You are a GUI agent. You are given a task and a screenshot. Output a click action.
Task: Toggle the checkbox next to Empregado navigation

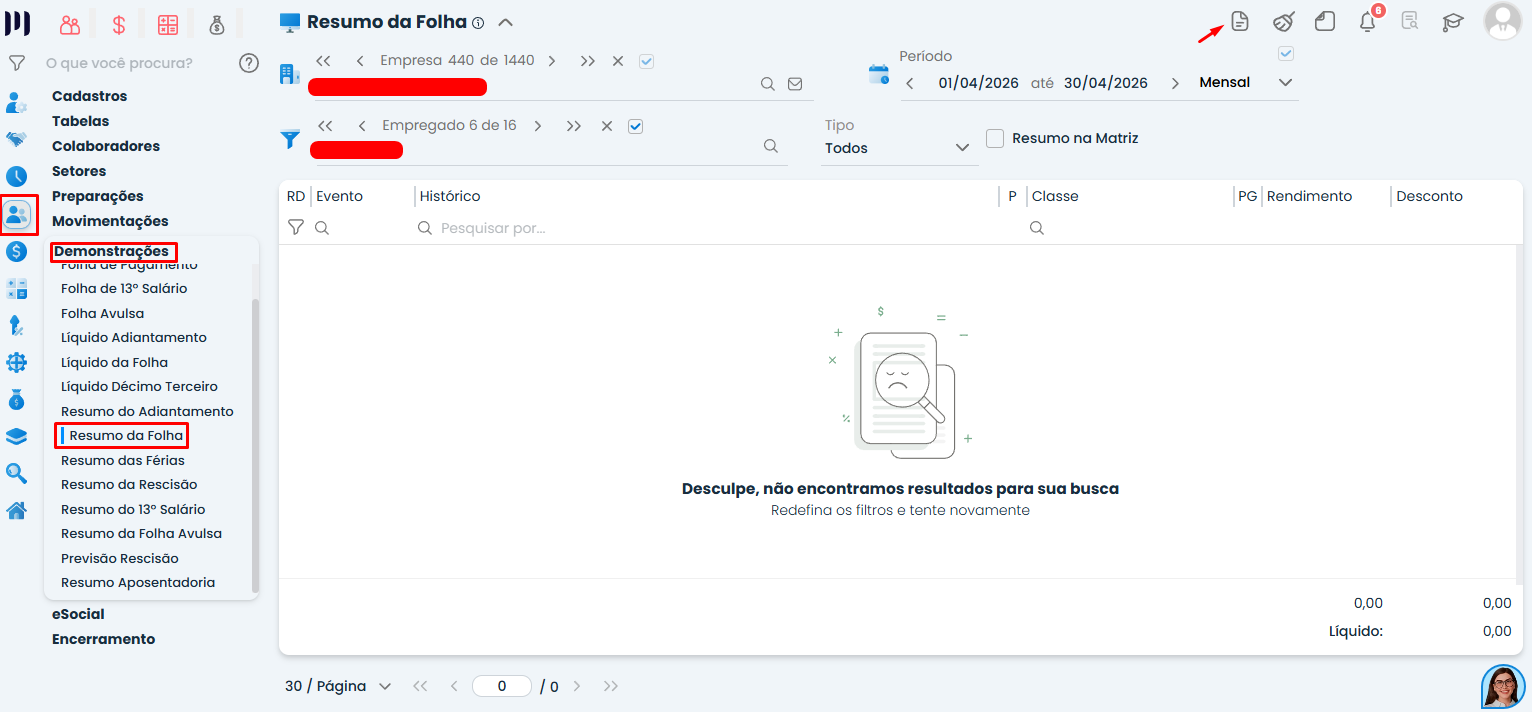pyautogui.click(x=635, y=126)
